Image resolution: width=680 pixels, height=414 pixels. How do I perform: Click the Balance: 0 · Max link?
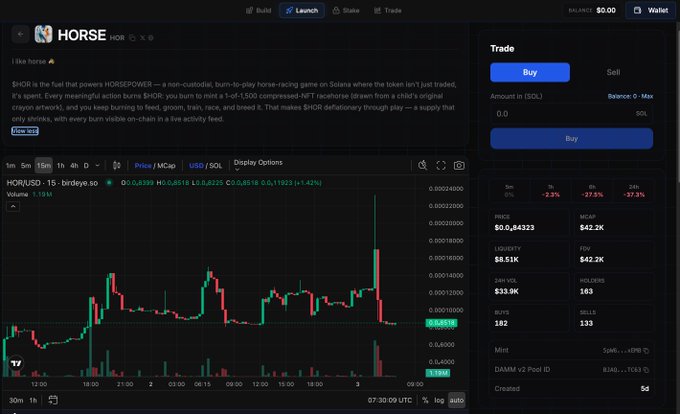(x=630, y=96)
